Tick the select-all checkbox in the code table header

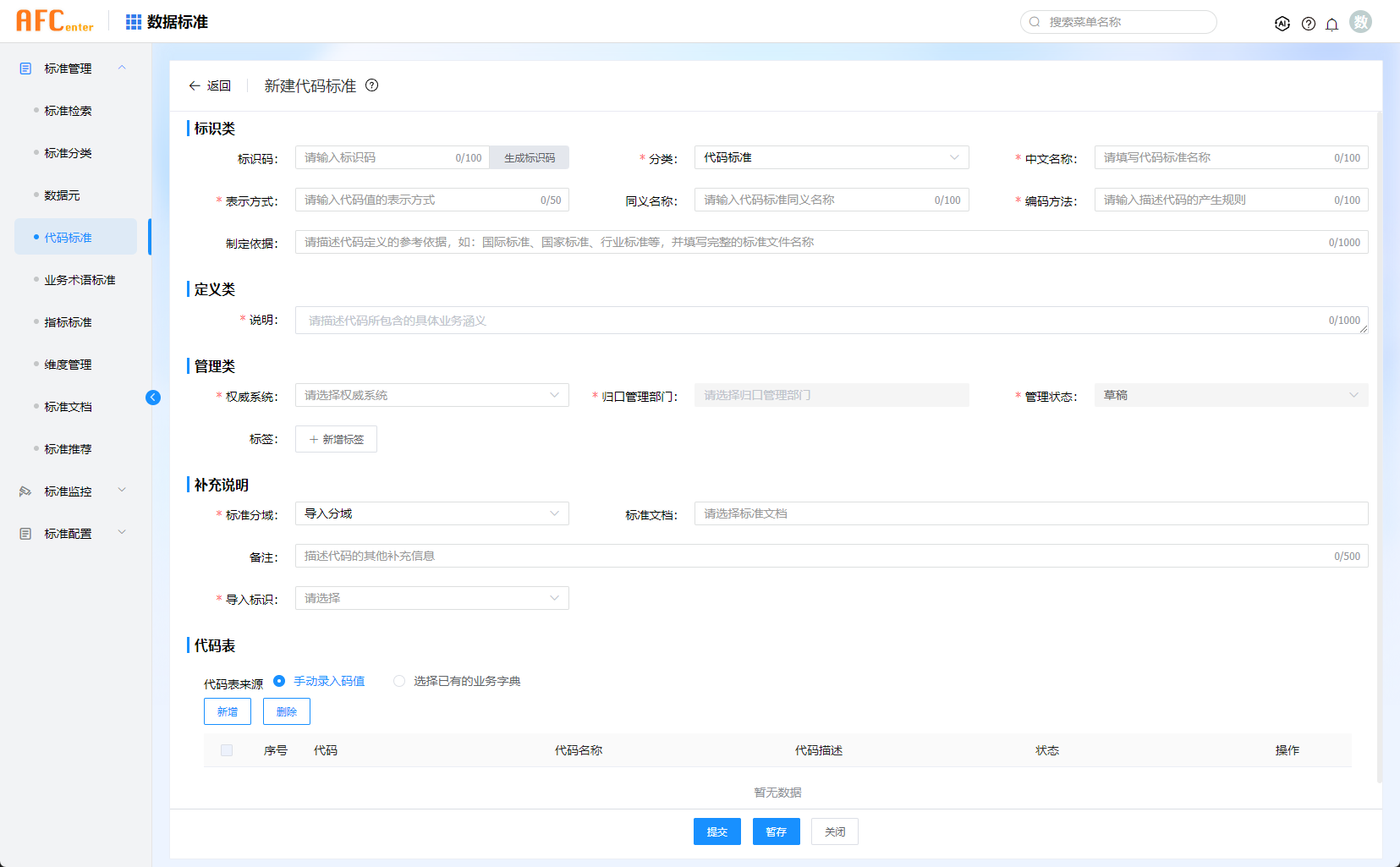(227, 750)
